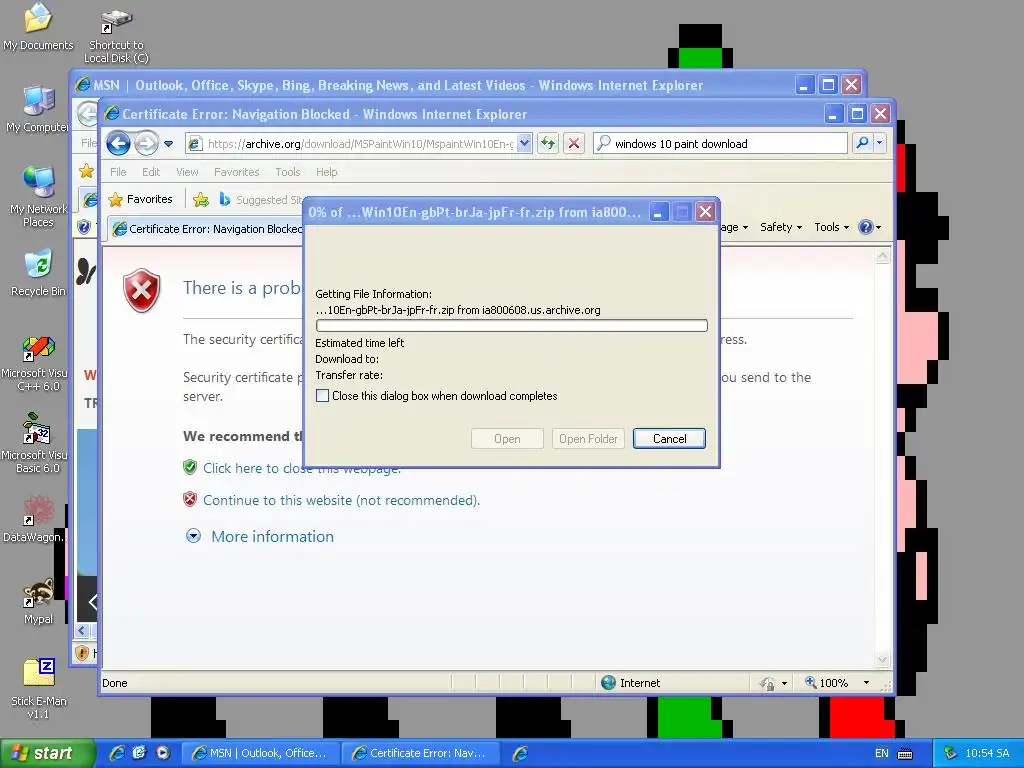
Task: Open the Tools menu in menu bar
Action: 287,172
